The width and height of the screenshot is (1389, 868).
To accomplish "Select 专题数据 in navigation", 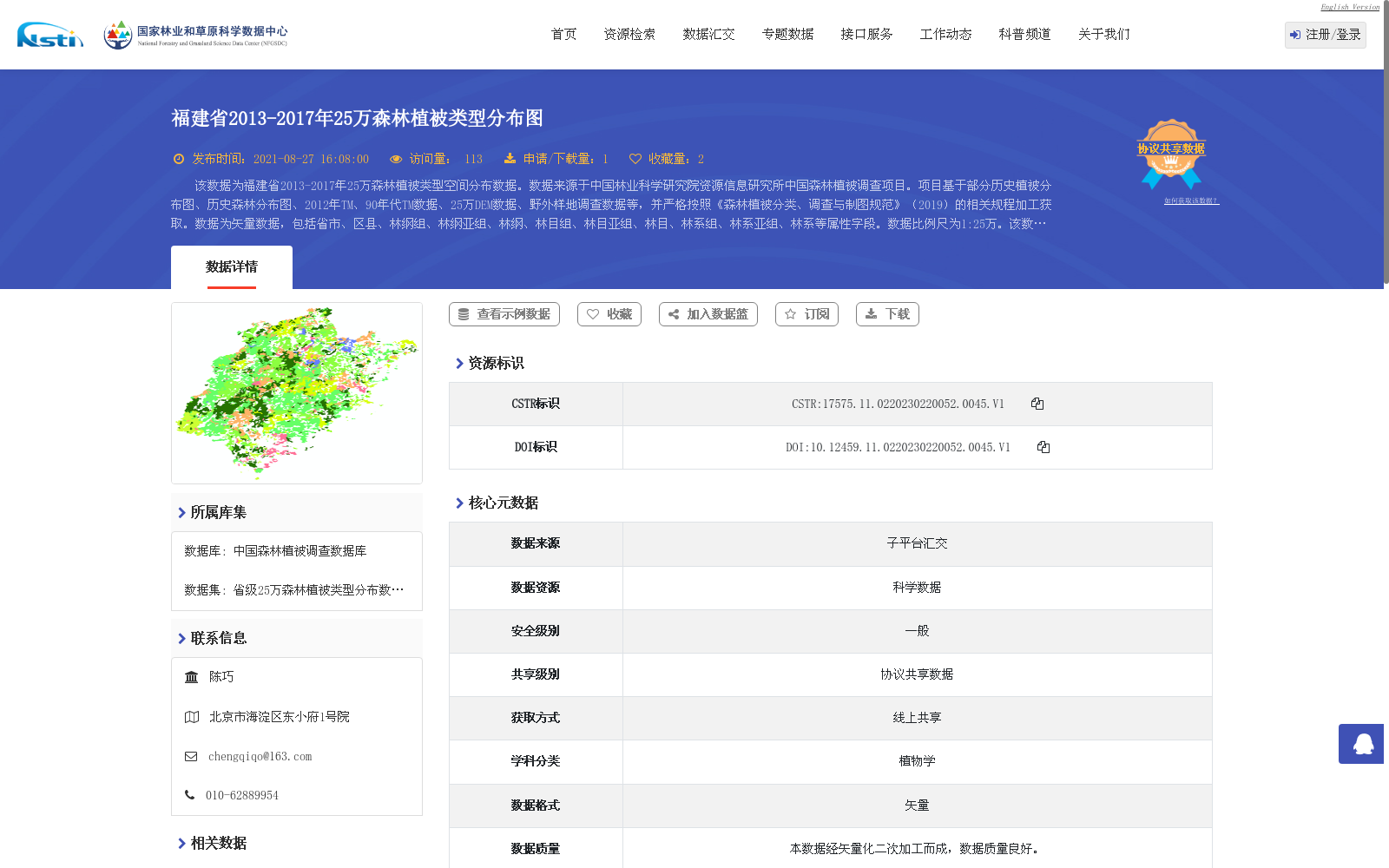I will [788, 35].
